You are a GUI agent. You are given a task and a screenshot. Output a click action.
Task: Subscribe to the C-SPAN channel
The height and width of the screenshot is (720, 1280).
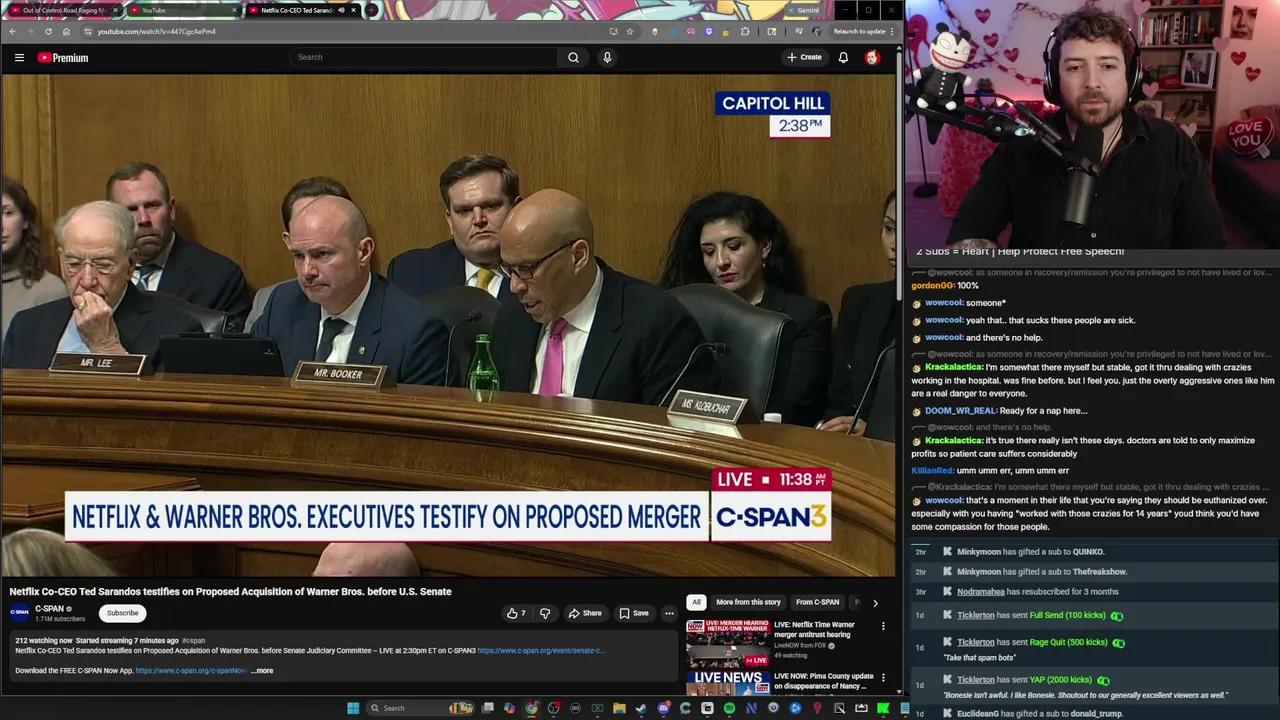pyautogui.click(x=123, y=613)
